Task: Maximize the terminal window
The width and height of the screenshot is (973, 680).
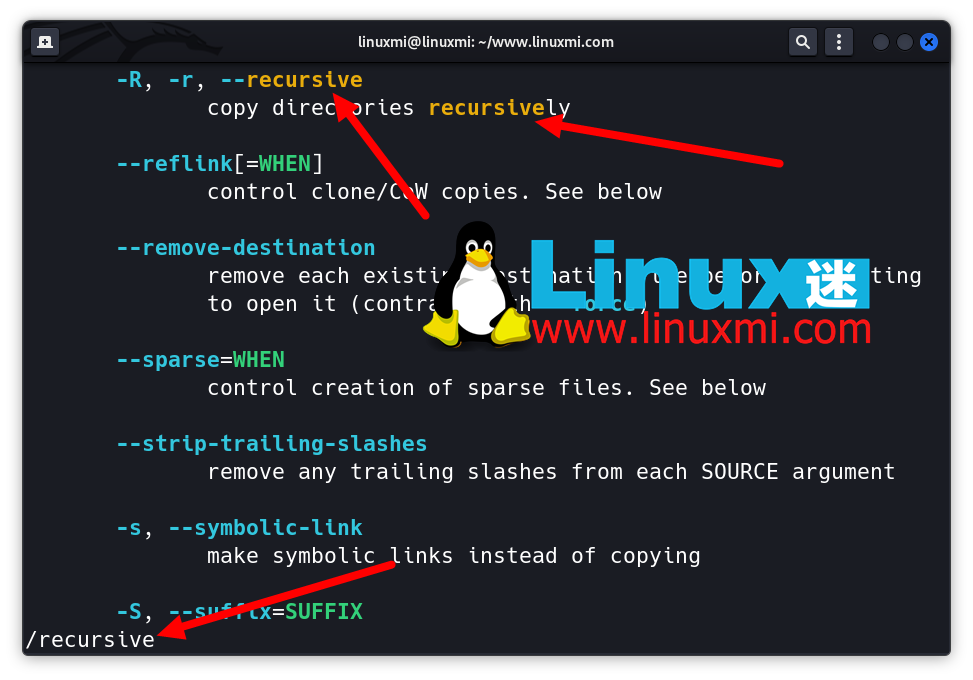Action: pyautogui.click(x=905, y=42)
